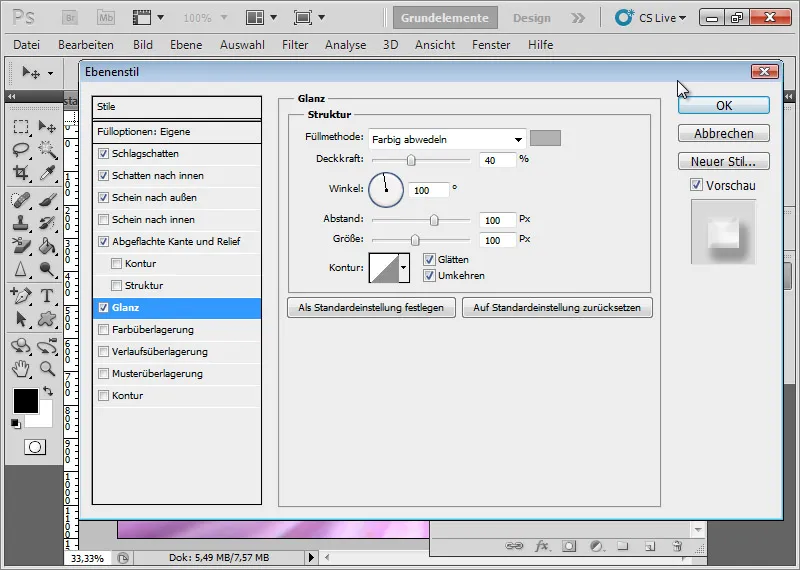Select the Dodge tool
The image size is (800, 570).
pyautogui.click(x=47, y=269)
